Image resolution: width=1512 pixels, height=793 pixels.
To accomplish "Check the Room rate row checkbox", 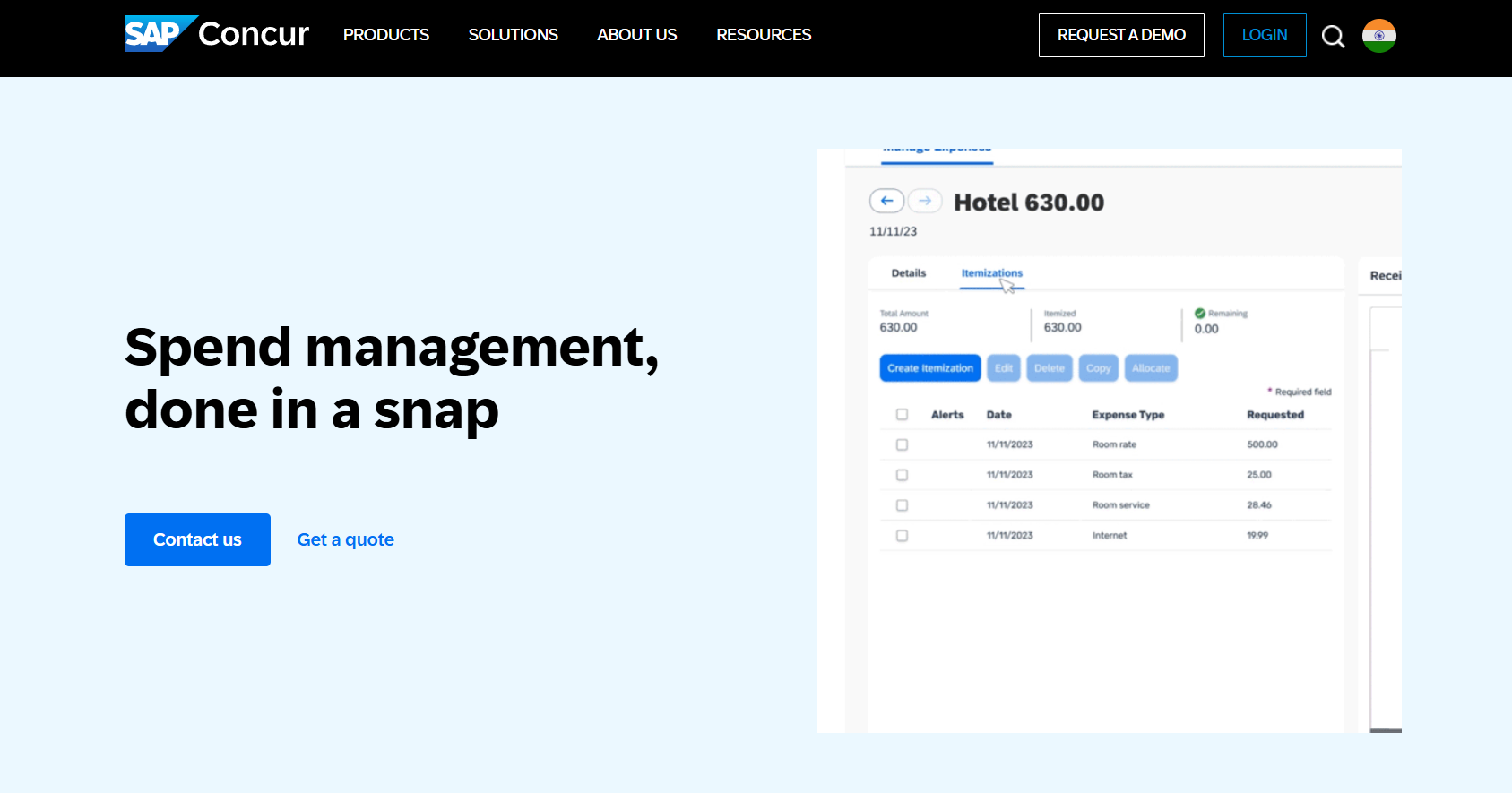I will pos(902,444).
